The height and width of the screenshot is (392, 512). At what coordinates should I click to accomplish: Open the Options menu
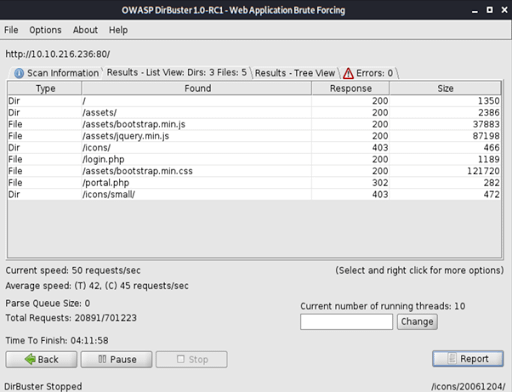click(x=45, y=30)
